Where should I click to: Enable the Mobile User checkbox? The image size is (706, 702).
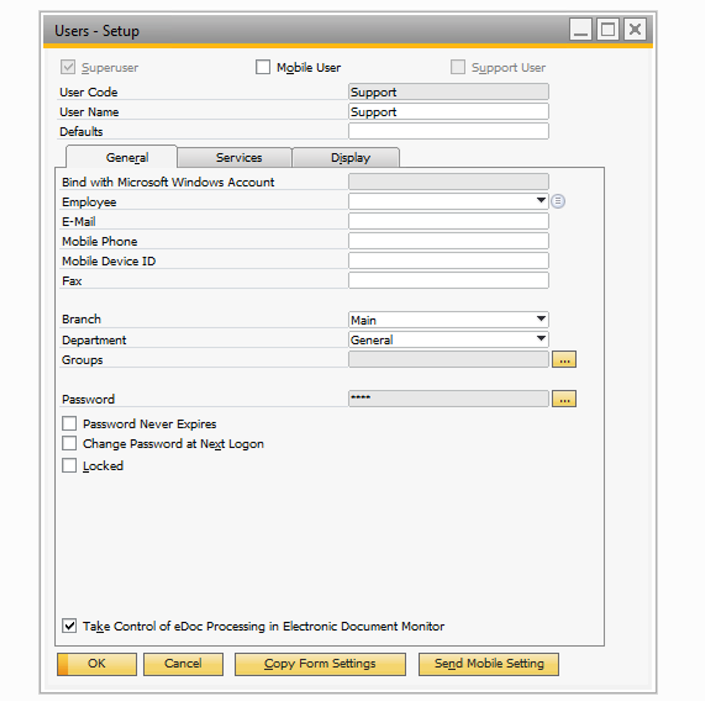pyautogui.click(x=263, y=67)
